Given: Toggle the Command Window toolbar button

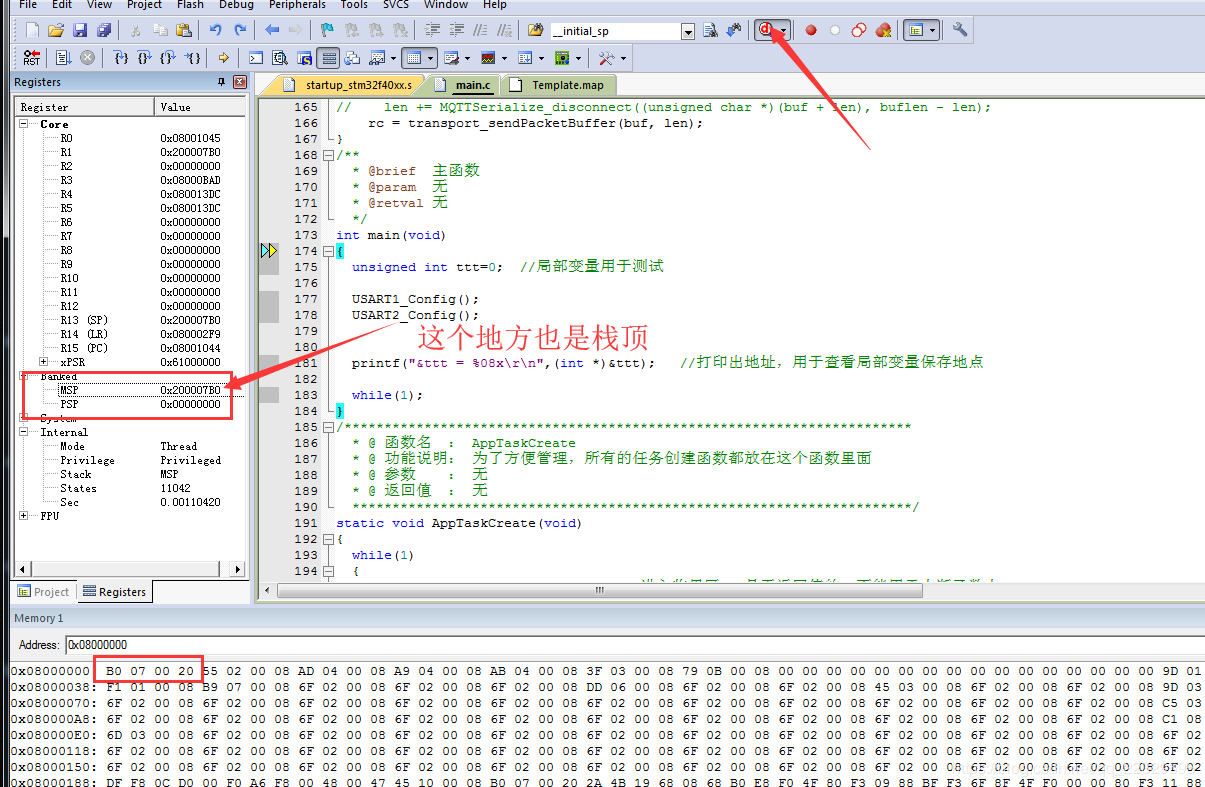Looking at the screenshot, I should tap(256, 58).
